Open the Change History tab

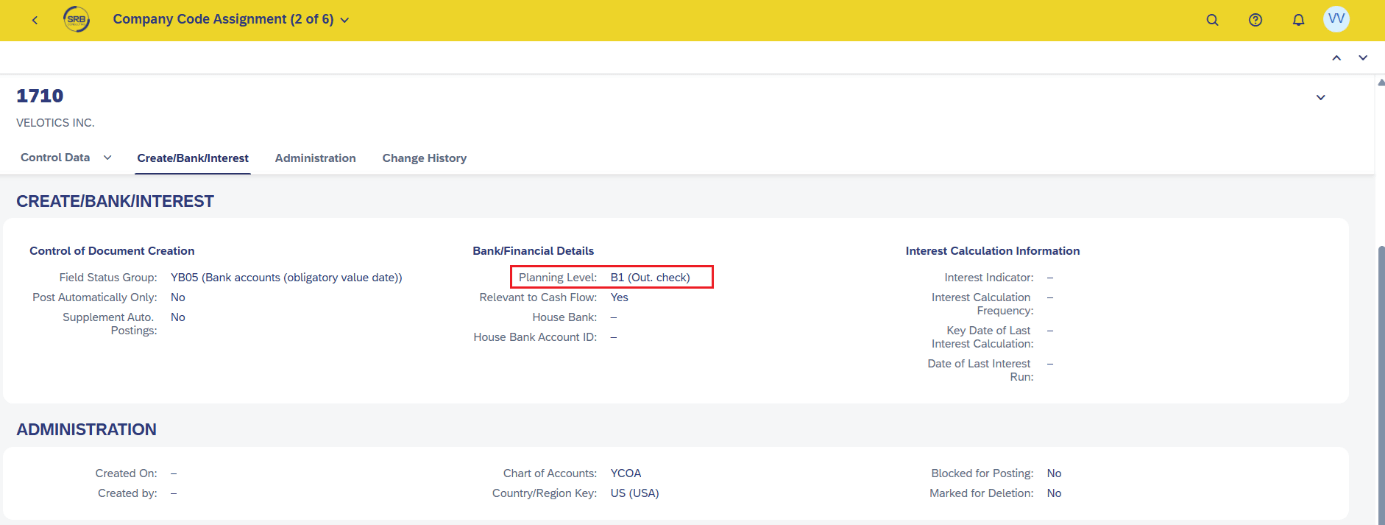click(x=424, y=158)
